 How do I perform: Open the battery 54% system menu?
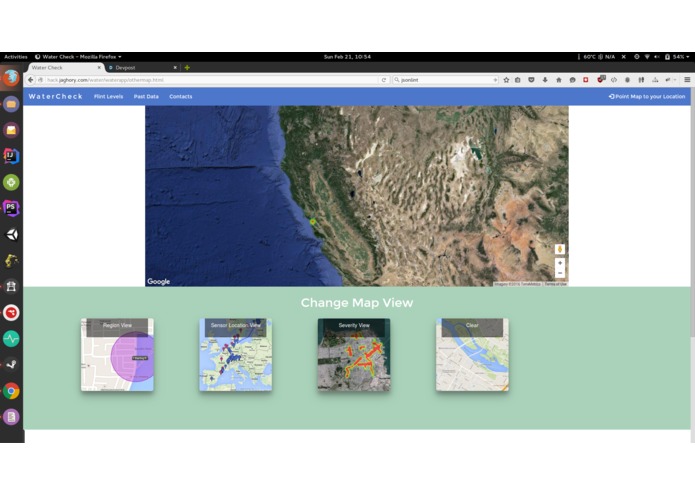click(678, 57)
